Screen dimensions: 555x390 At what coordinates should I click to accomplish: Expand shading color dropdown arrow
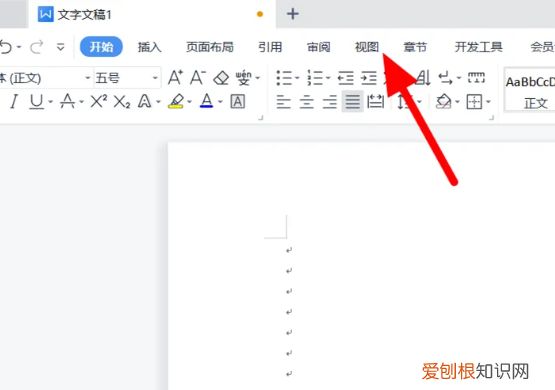coord(457,102)
